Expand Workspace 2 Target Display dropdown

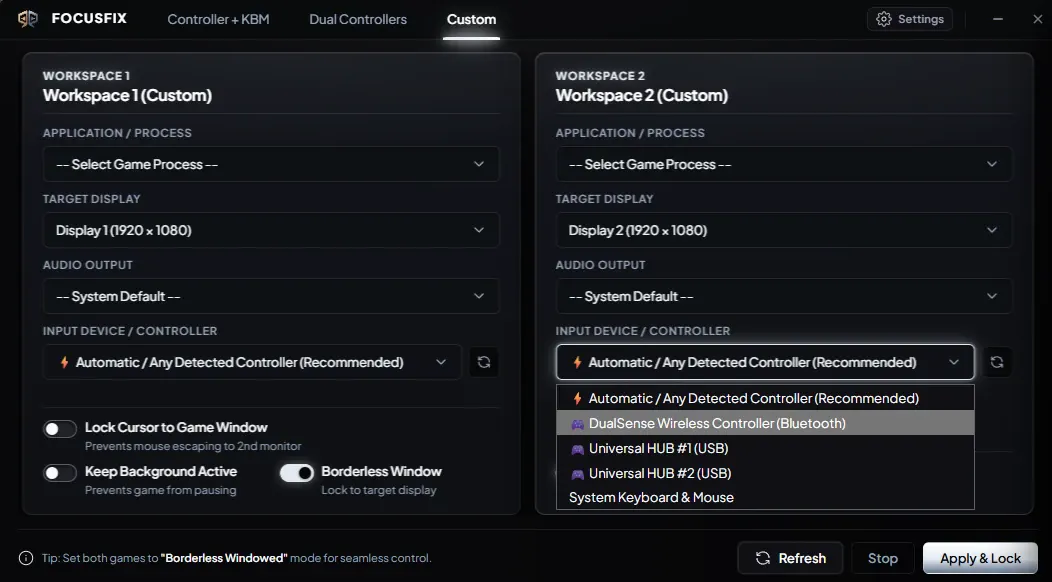pos(784,230)
